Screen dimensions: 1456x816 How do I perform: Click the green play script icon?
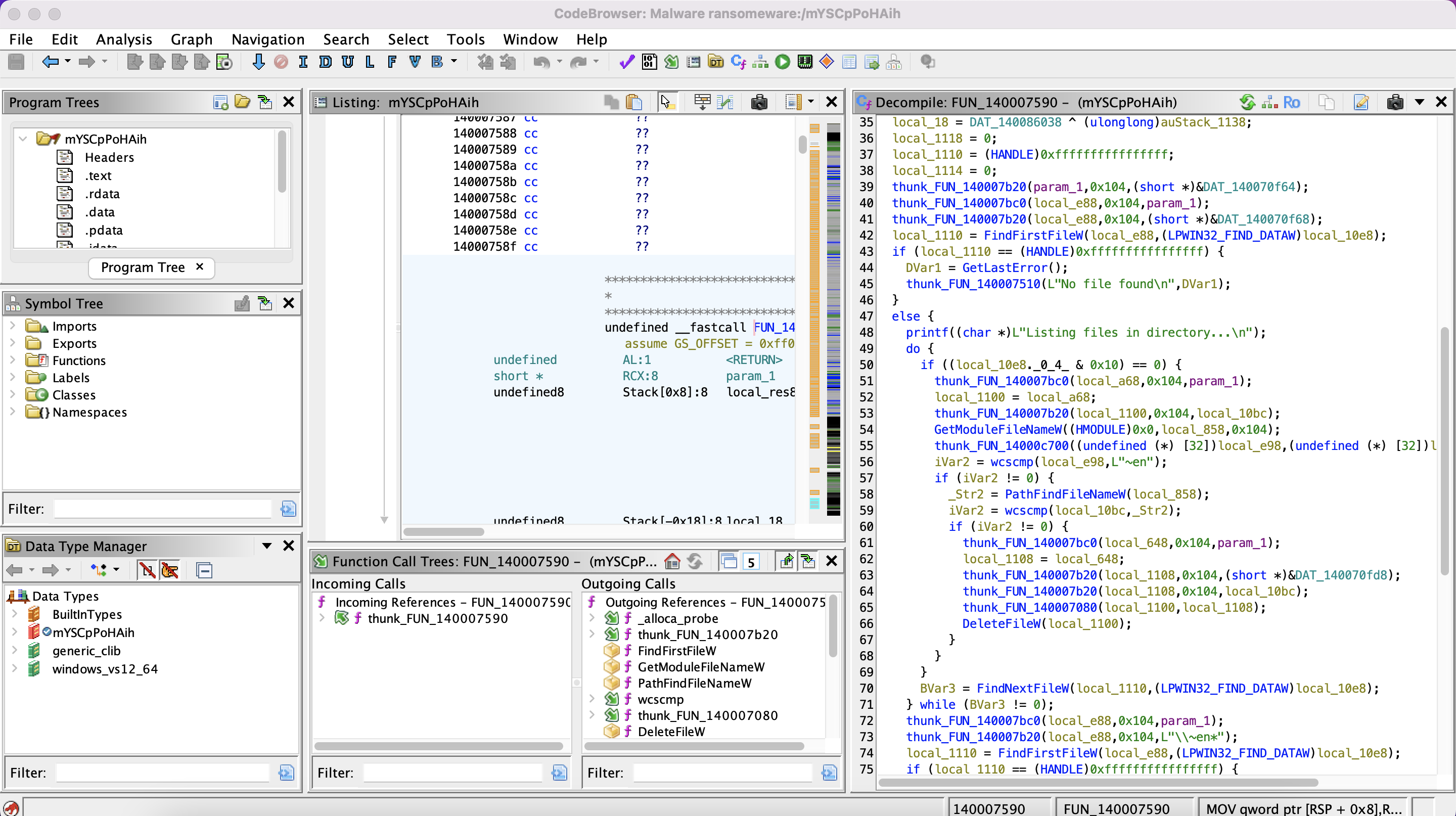coord(782,62)
